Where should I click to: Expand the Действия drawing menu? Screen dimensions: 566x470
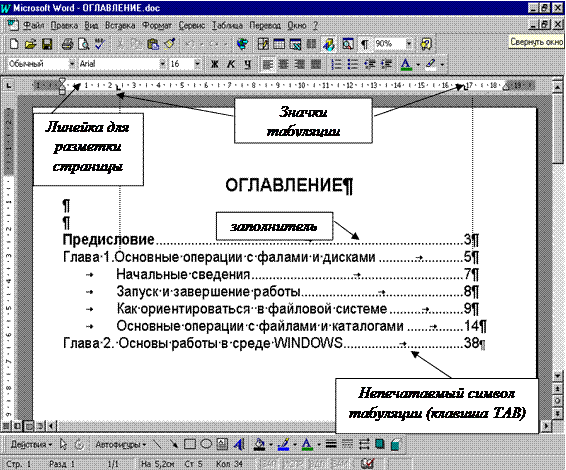click(x=31, y=444)
